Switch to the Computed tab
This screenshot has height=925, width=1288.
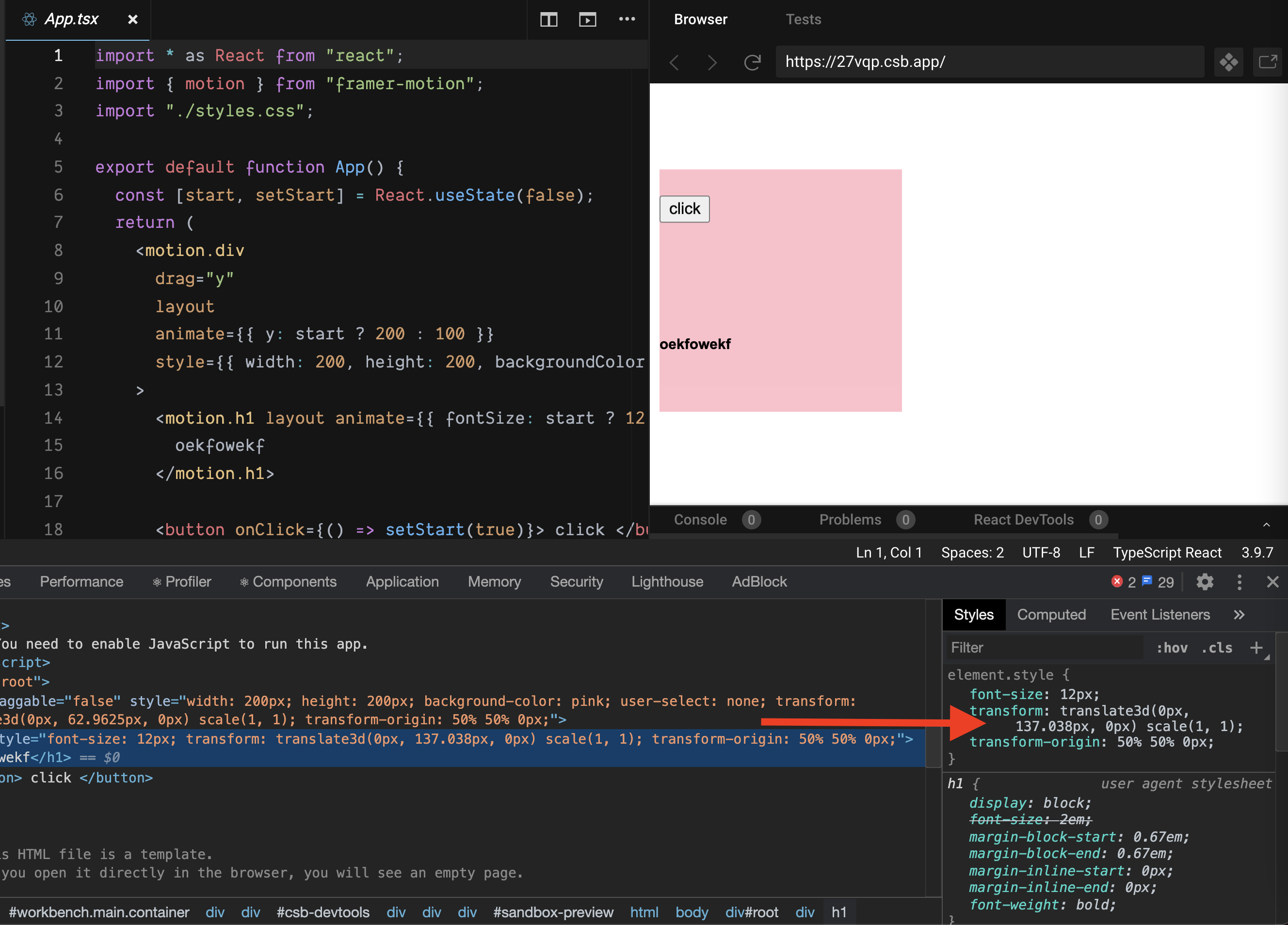pos(1052,614)
